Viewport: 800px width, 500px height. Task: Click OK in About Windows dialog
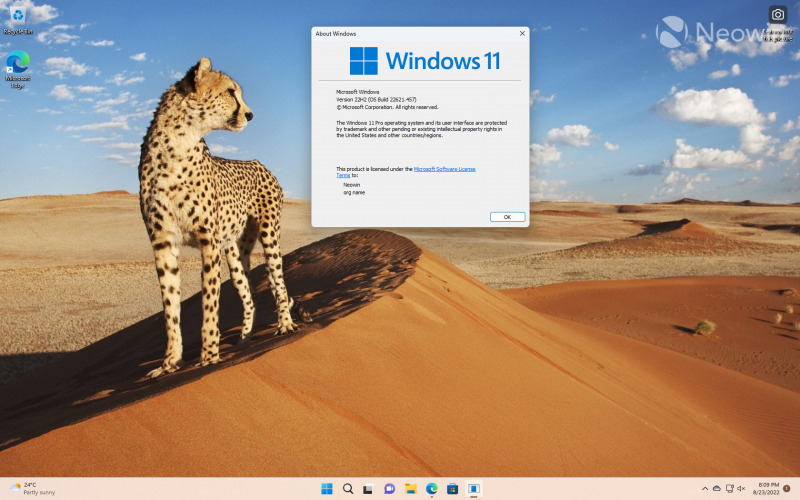point(507,217)
